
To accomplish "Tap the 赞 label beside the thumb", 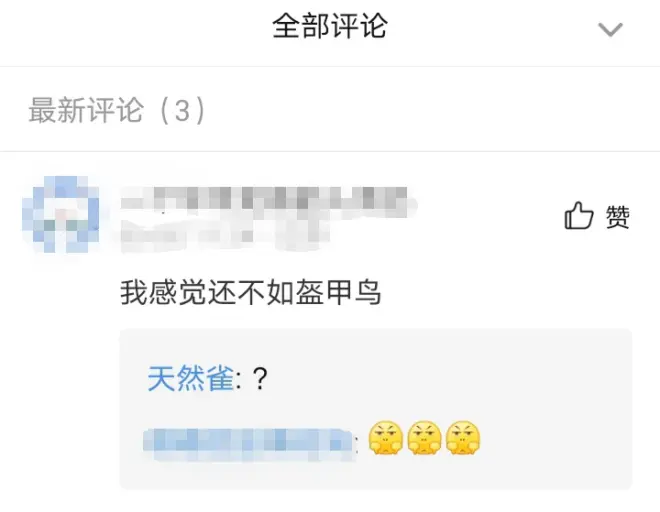I will (617, 217).
